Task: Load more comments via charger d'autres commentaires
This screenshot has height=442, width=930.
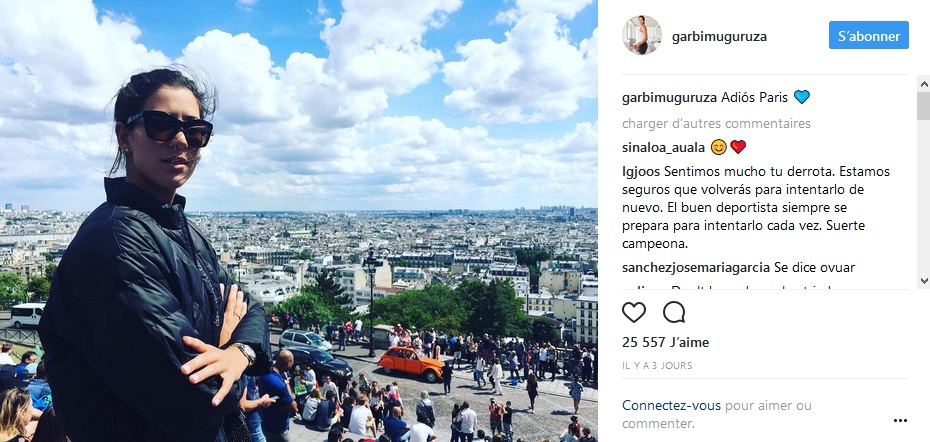Action: pos(716,123)
